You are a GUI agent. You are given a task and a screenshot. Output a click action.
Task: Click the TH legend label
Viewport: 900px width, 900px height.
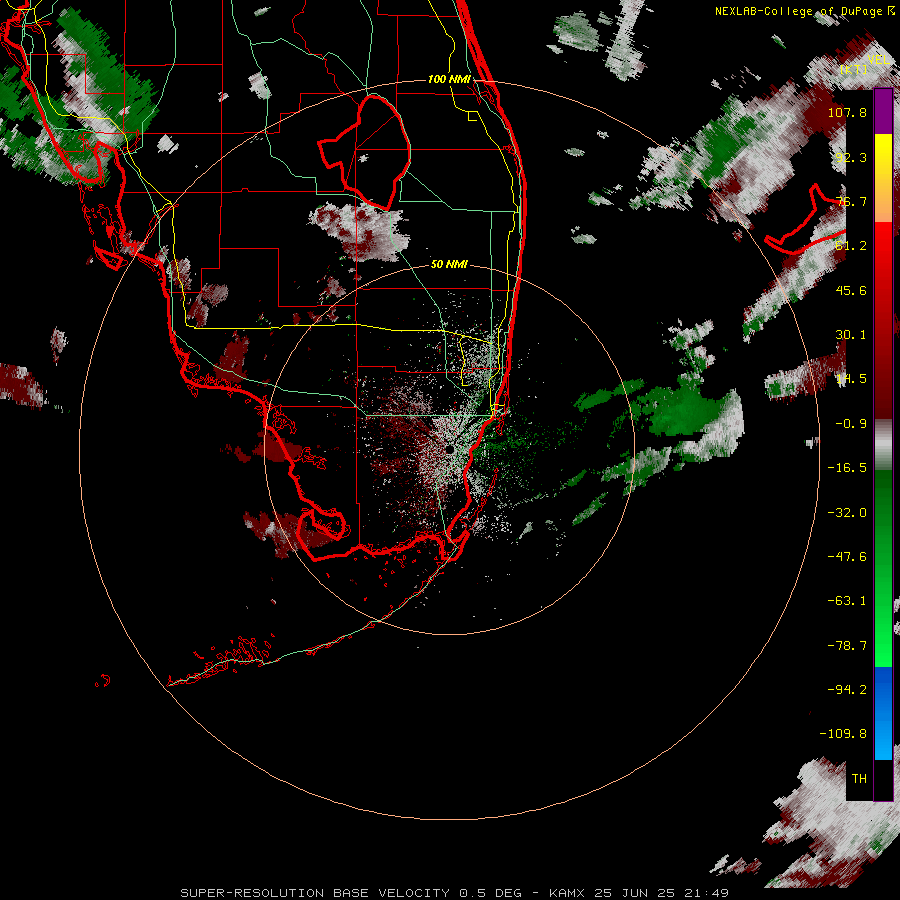859,779
